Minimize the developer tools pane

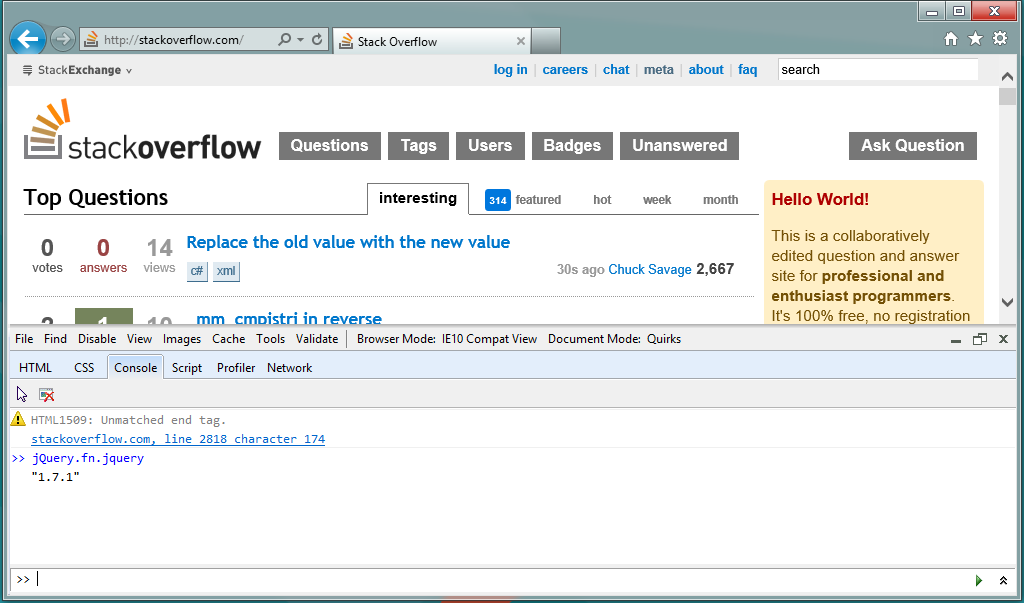click(955, 339)
